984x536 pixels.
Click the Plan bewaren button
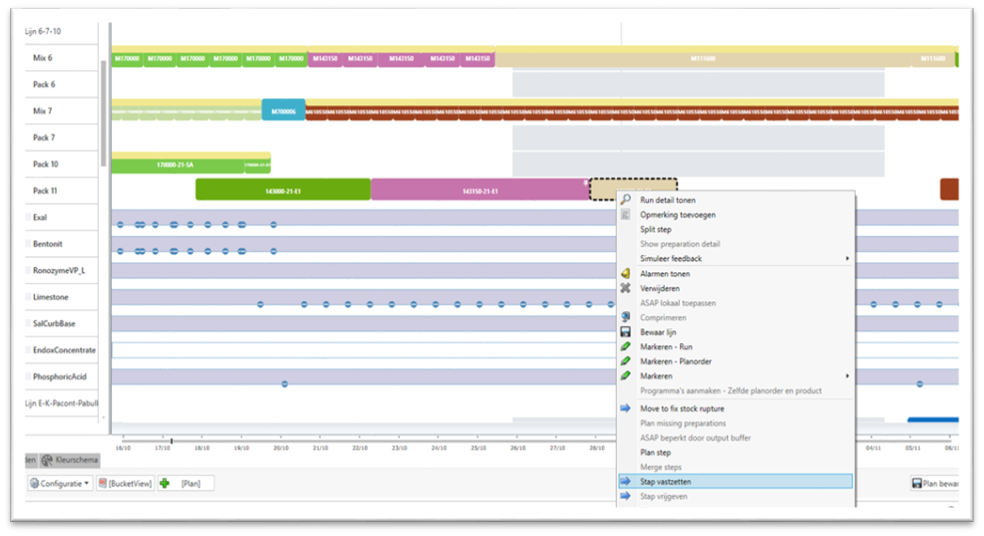tap(933, 484)
